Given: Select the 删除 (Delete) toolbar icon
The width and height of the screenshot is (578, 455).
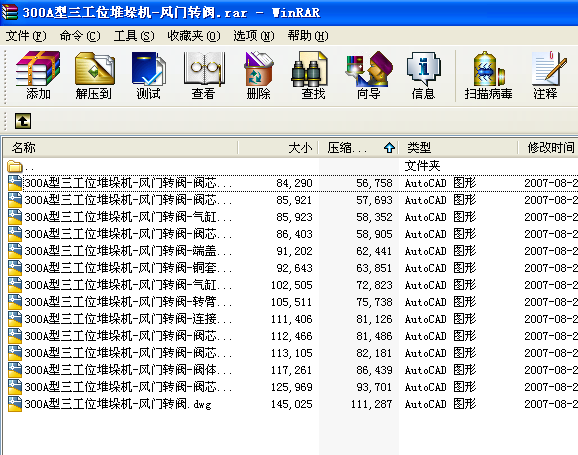Looking at the screenshot, I should coord(258,76).
